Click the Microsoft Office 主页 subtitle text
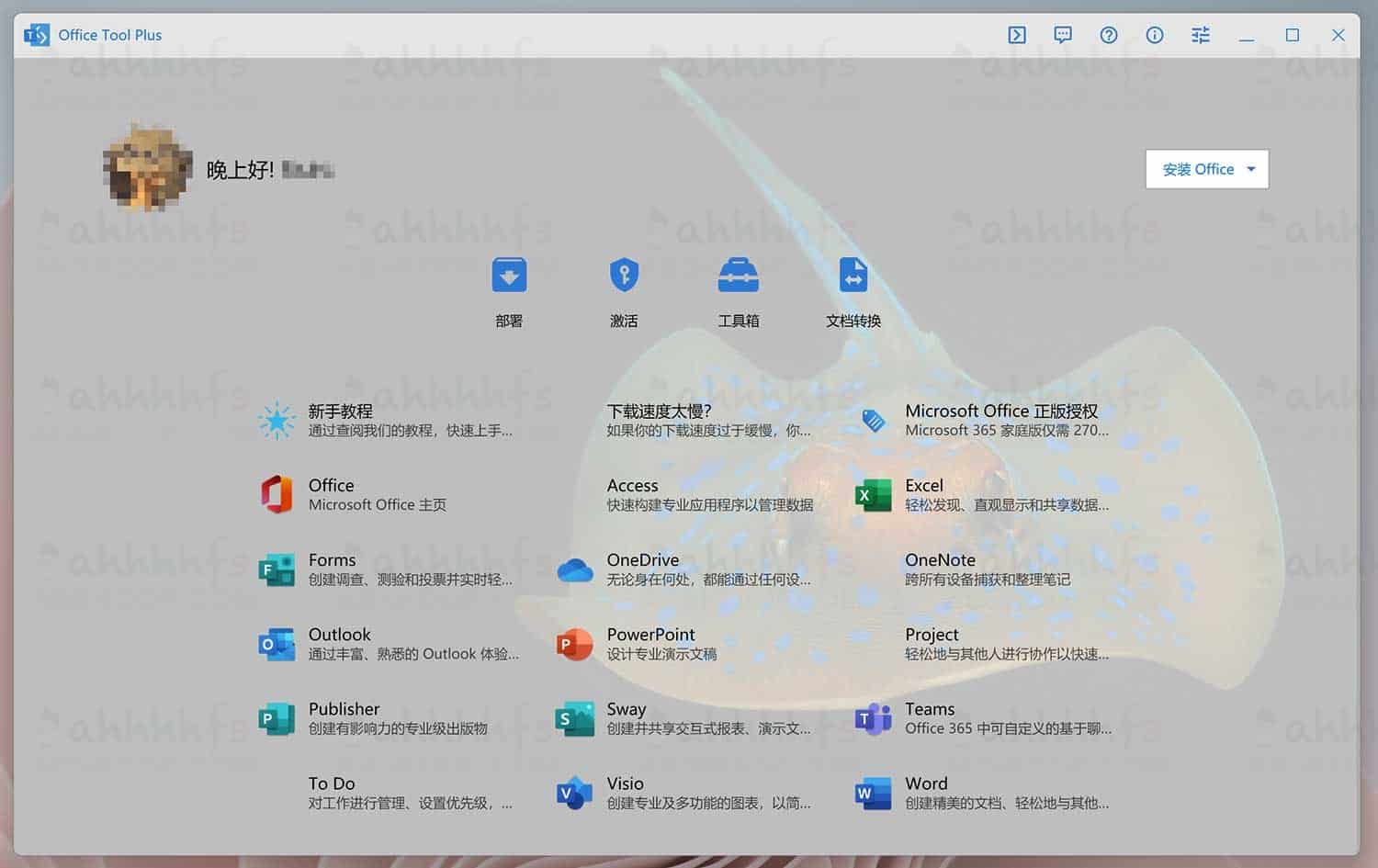Image resolution: width=1378 pixels, height=868 pixels. tap(378, 505)
